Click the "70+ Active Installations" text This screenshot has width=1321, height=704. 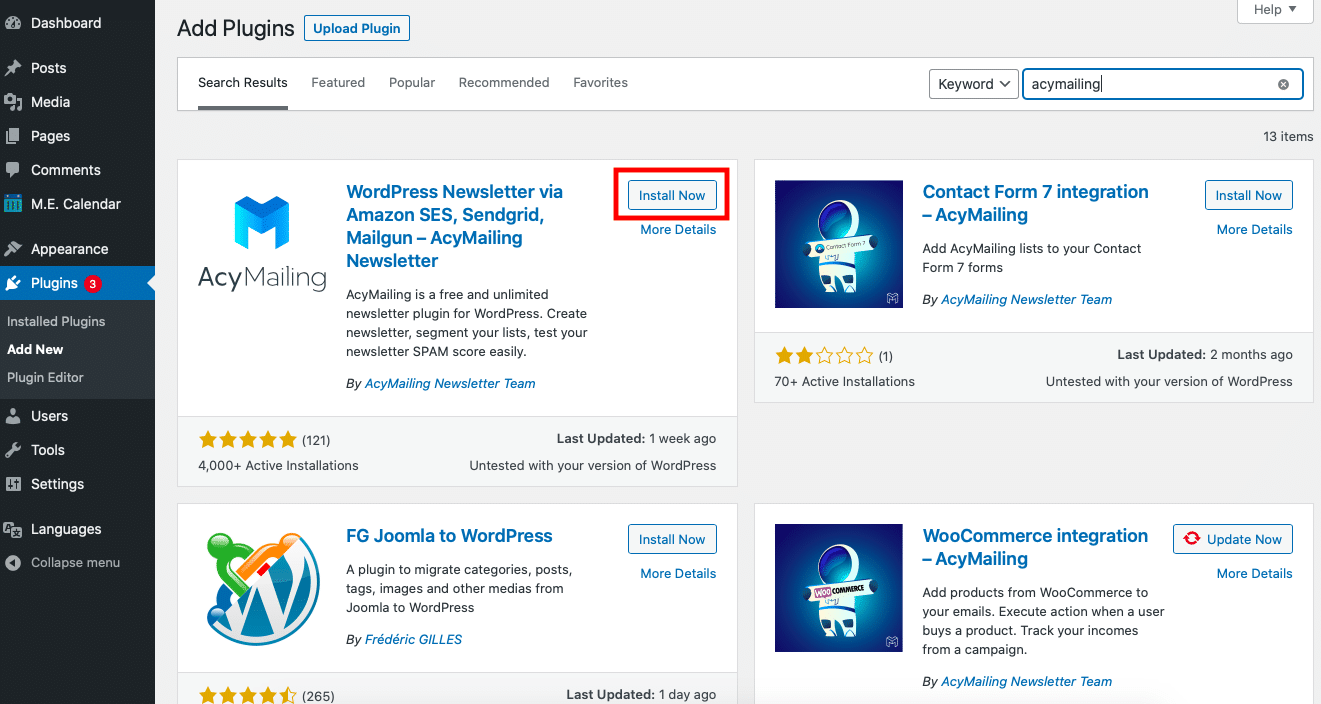844,381
